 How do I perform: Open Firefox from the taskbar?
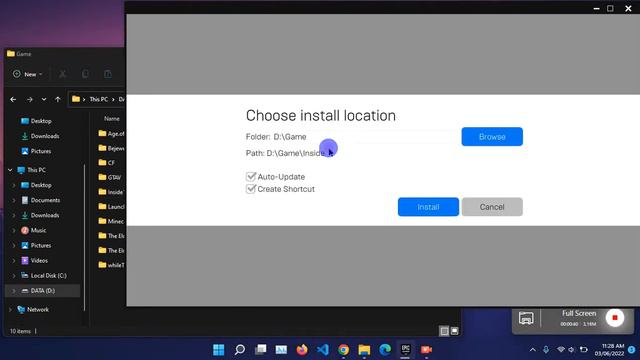click(302, 350)
